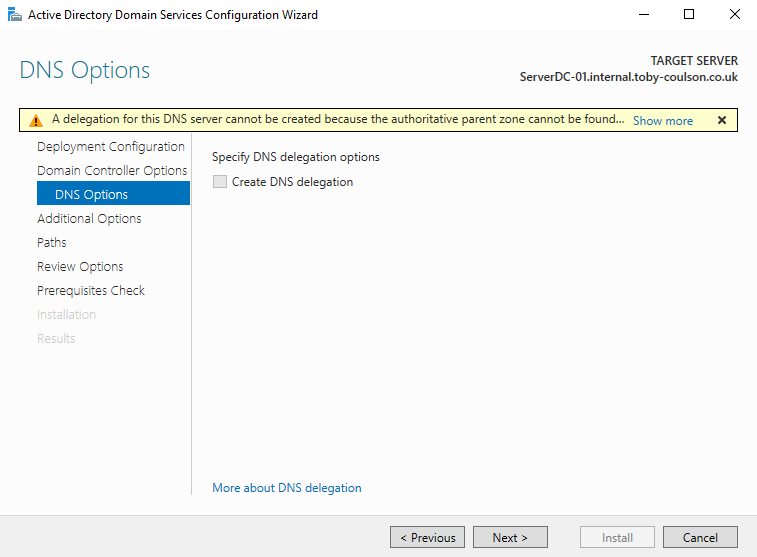Click the DNS delegation warning message text
757x557 pixels.
[337, 120]
